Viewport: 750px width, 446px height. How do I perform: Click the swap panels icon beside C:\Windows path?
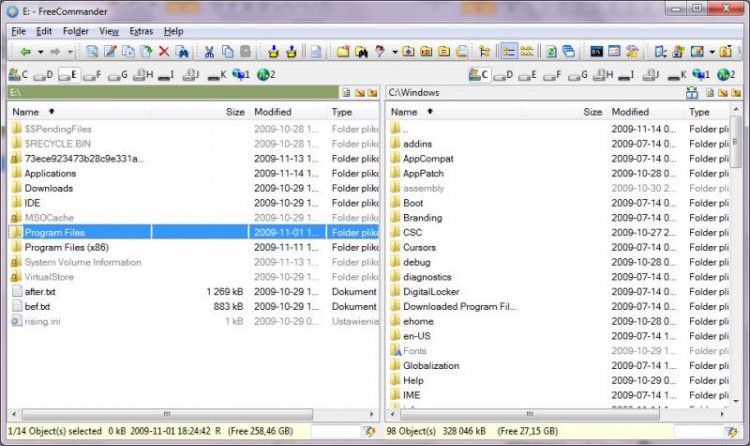click(x=692, y=93)
